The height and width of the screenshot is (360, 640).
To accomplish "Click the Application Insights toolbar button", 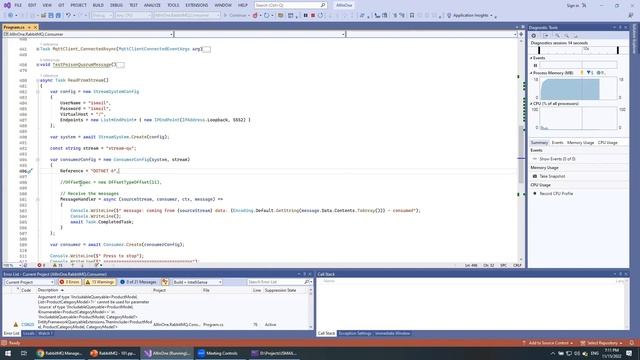I will 469,16.
